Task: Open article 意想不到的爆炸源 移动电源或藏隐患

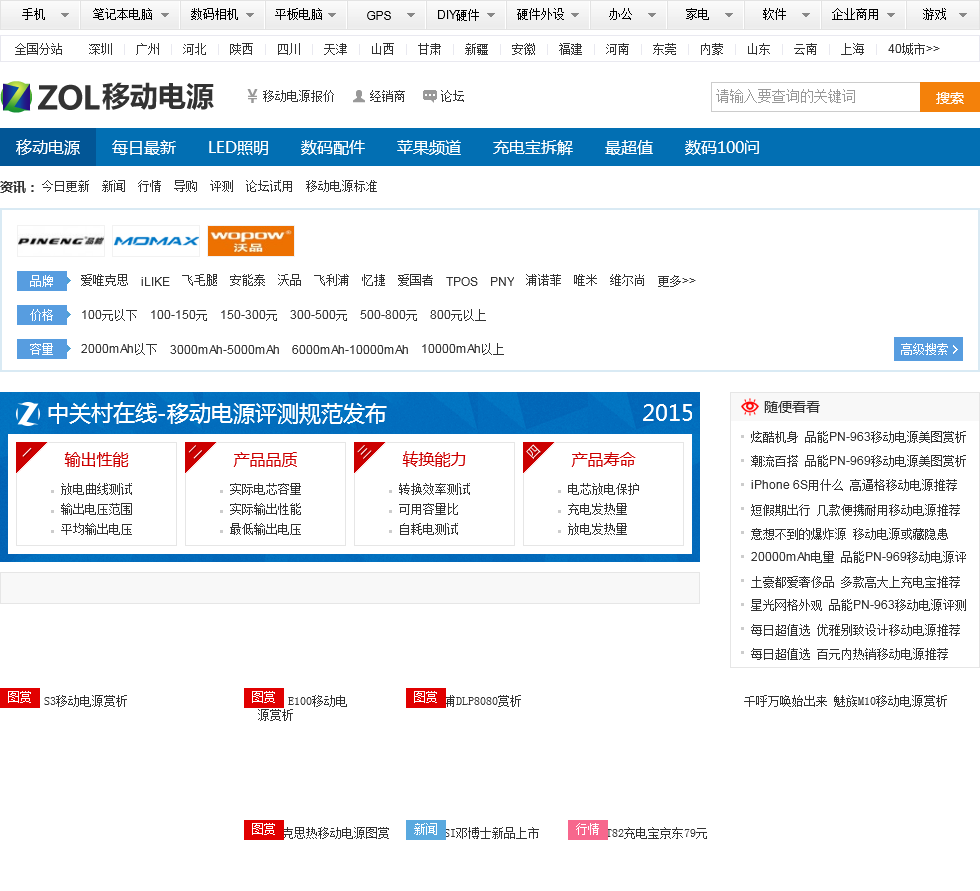Action: pyautogui.click(x=849, y=534)
